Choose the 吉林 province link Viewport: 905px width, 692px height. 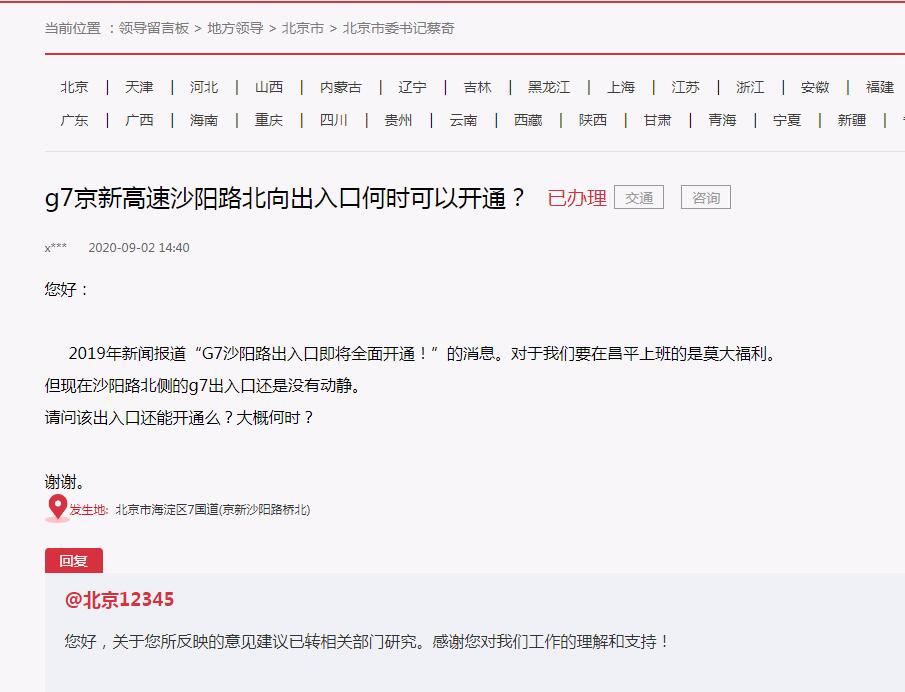coord(477,87)
